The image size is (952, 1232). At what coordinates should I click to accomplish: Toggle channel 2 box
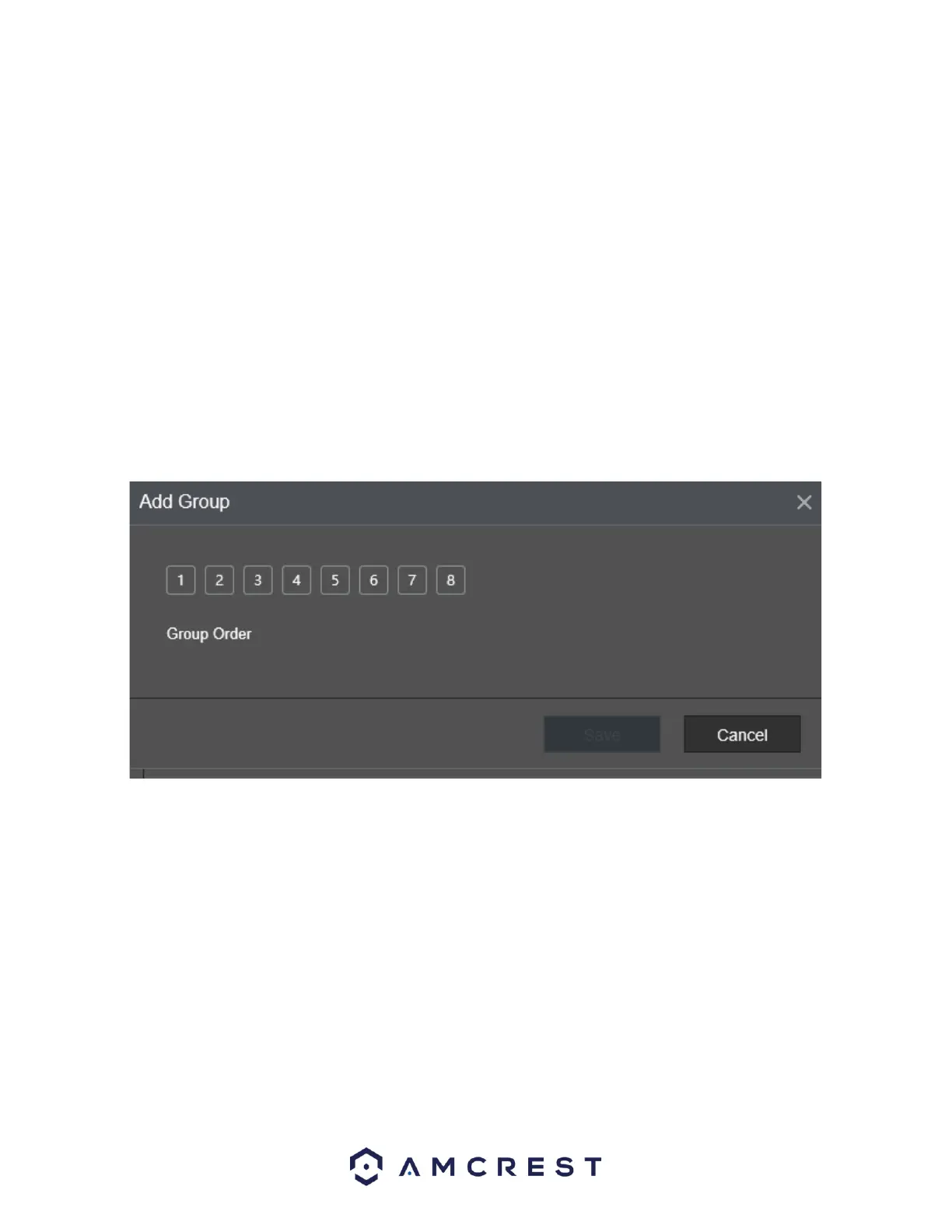click(219, 580)
